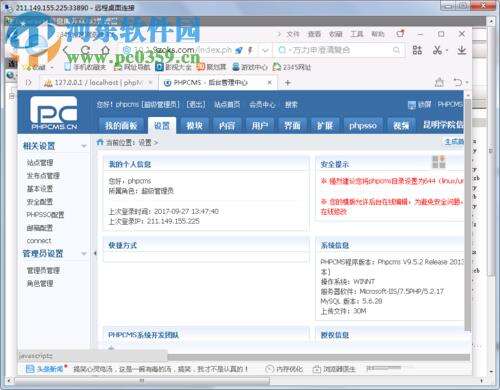Open 站点管理 in the sidebar
The height and width of the screenshot is (390, 500).
pyautogui.click(x=40, y=163)
